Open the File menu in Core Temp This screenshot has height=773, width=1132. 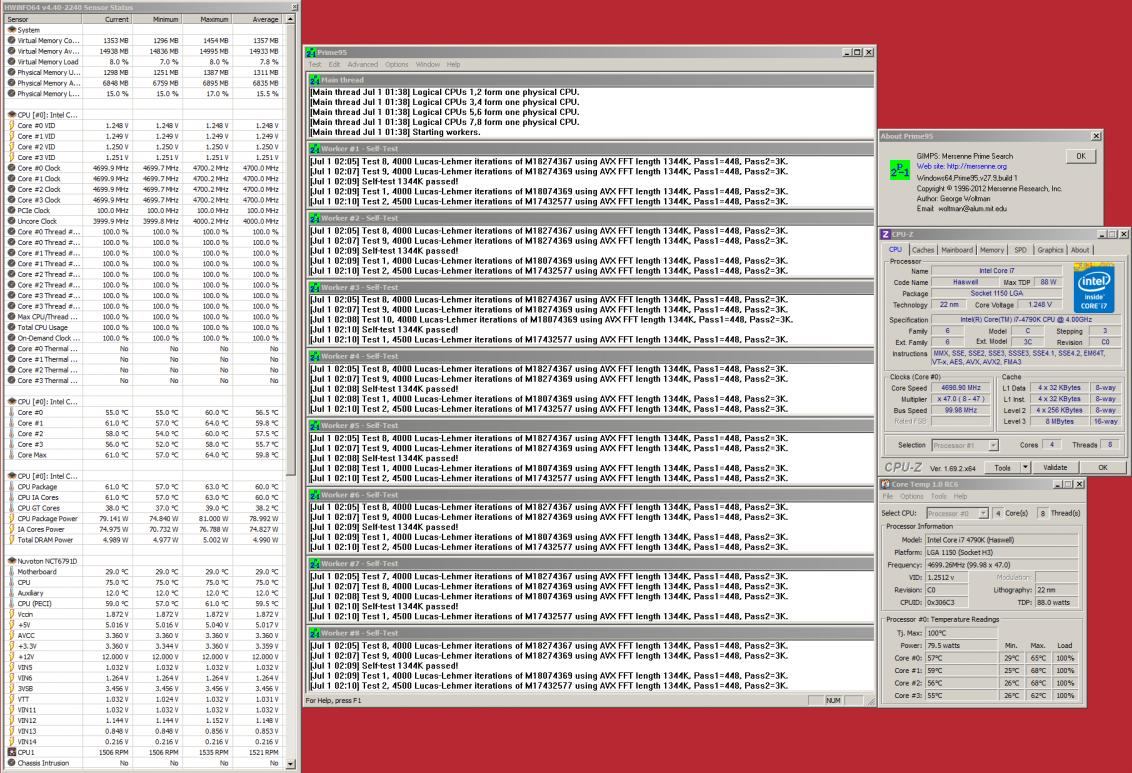pyautogui.click(x=888, y=497)
